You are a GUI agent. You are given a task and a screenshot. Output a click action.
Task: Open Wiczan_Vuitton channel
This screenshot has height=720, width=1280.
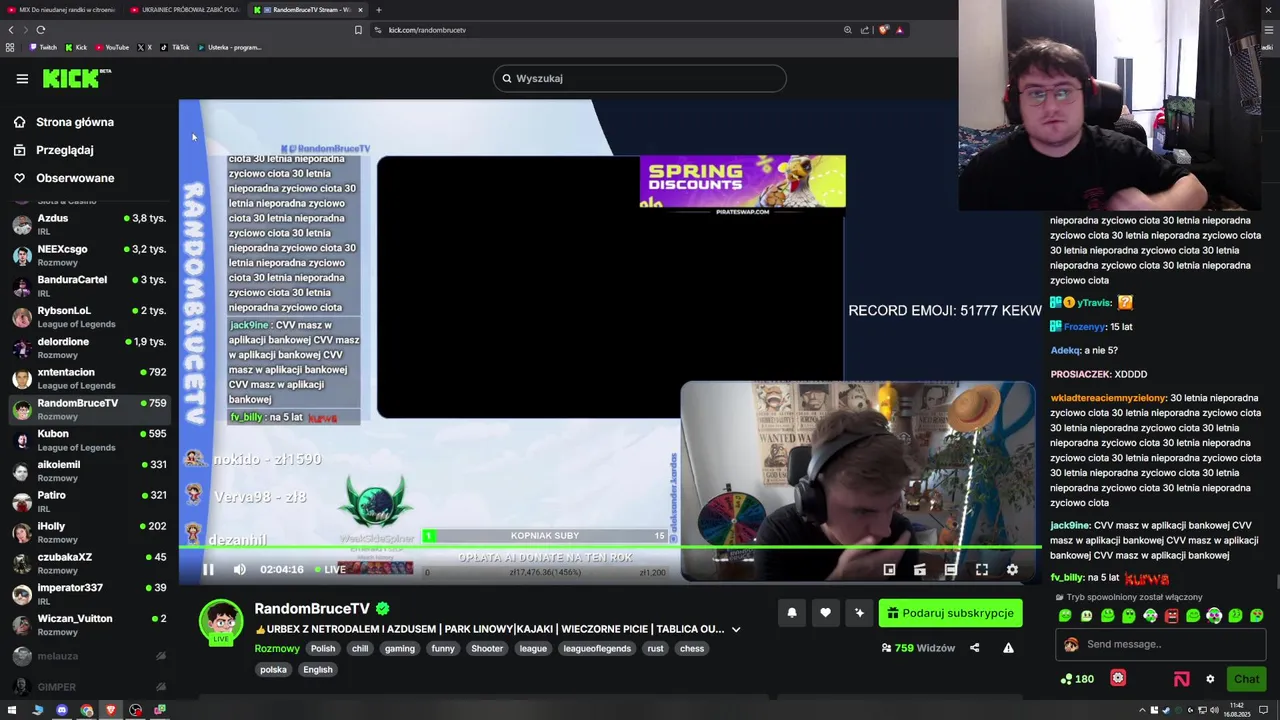pos(89,625)
